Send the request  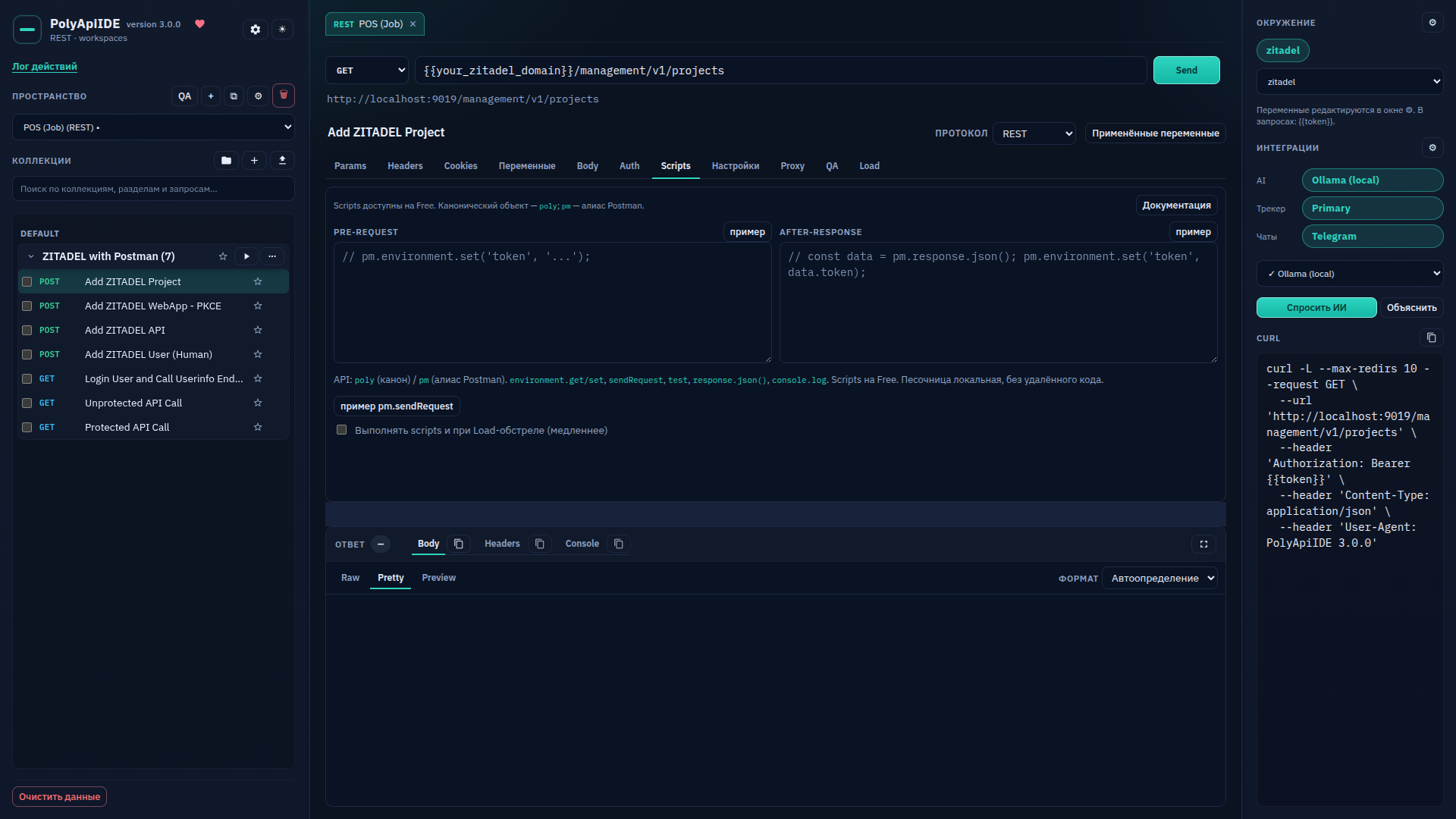click(1187, 71)
